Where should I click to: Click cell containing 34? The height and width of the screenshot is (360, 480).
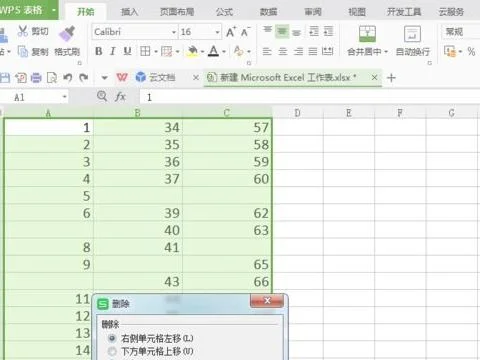[x=138, y=127]
